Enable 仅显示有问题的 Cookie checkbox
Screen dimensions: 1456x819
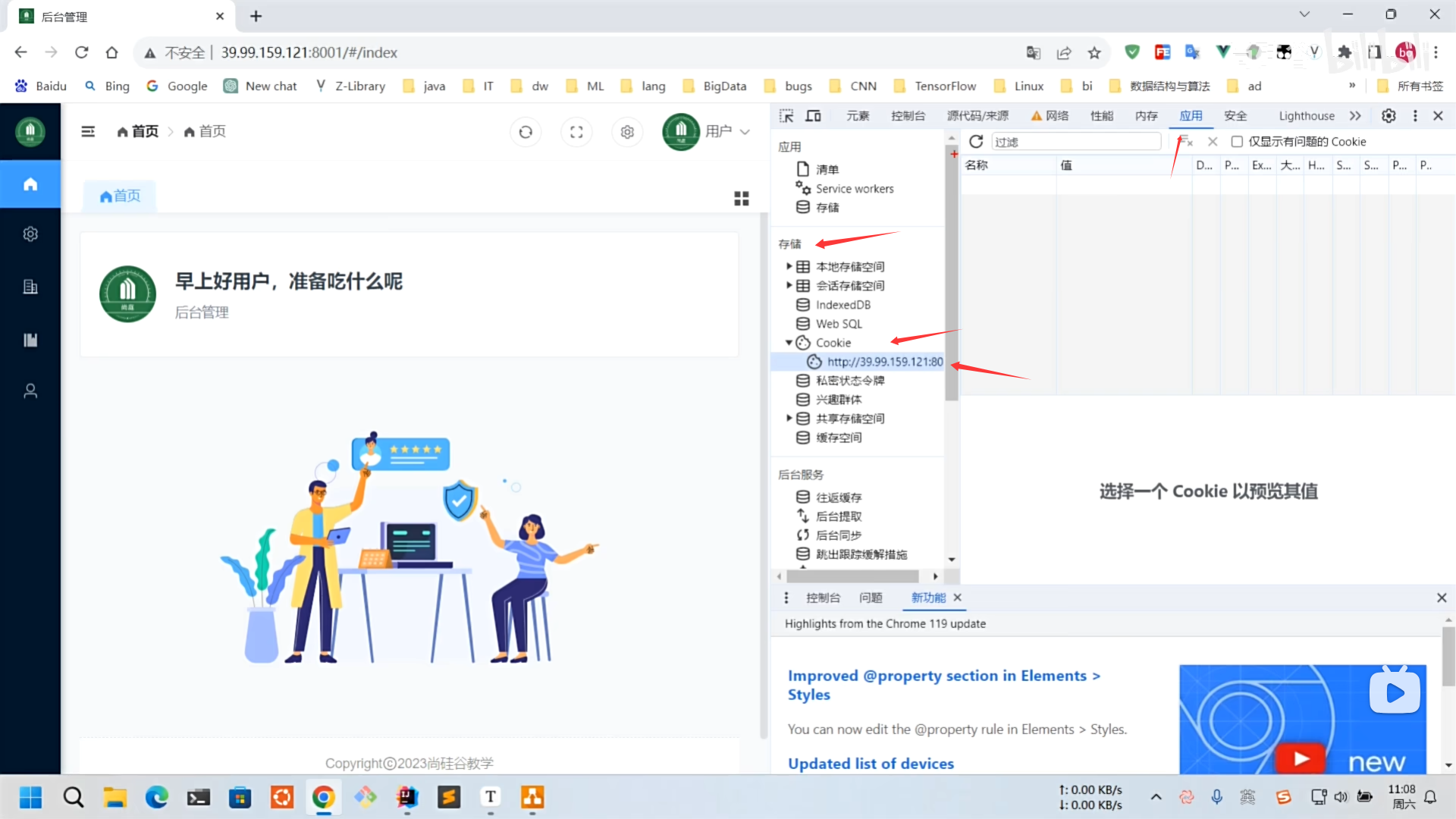pos(1237,142)
